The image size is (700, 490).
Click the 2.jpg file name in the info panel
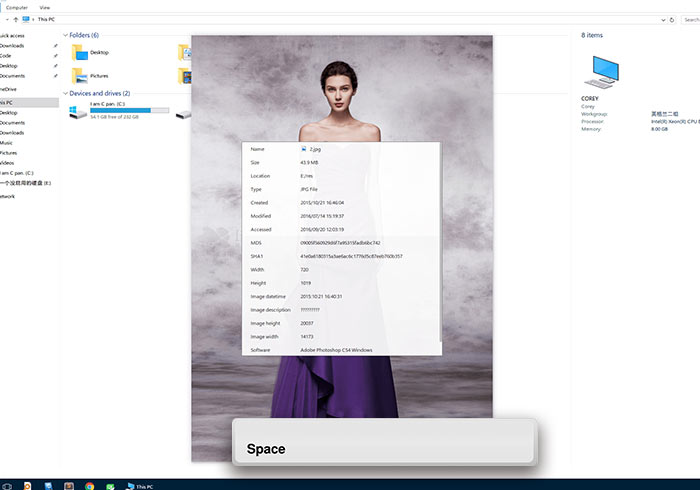click(x=315, y=149)
